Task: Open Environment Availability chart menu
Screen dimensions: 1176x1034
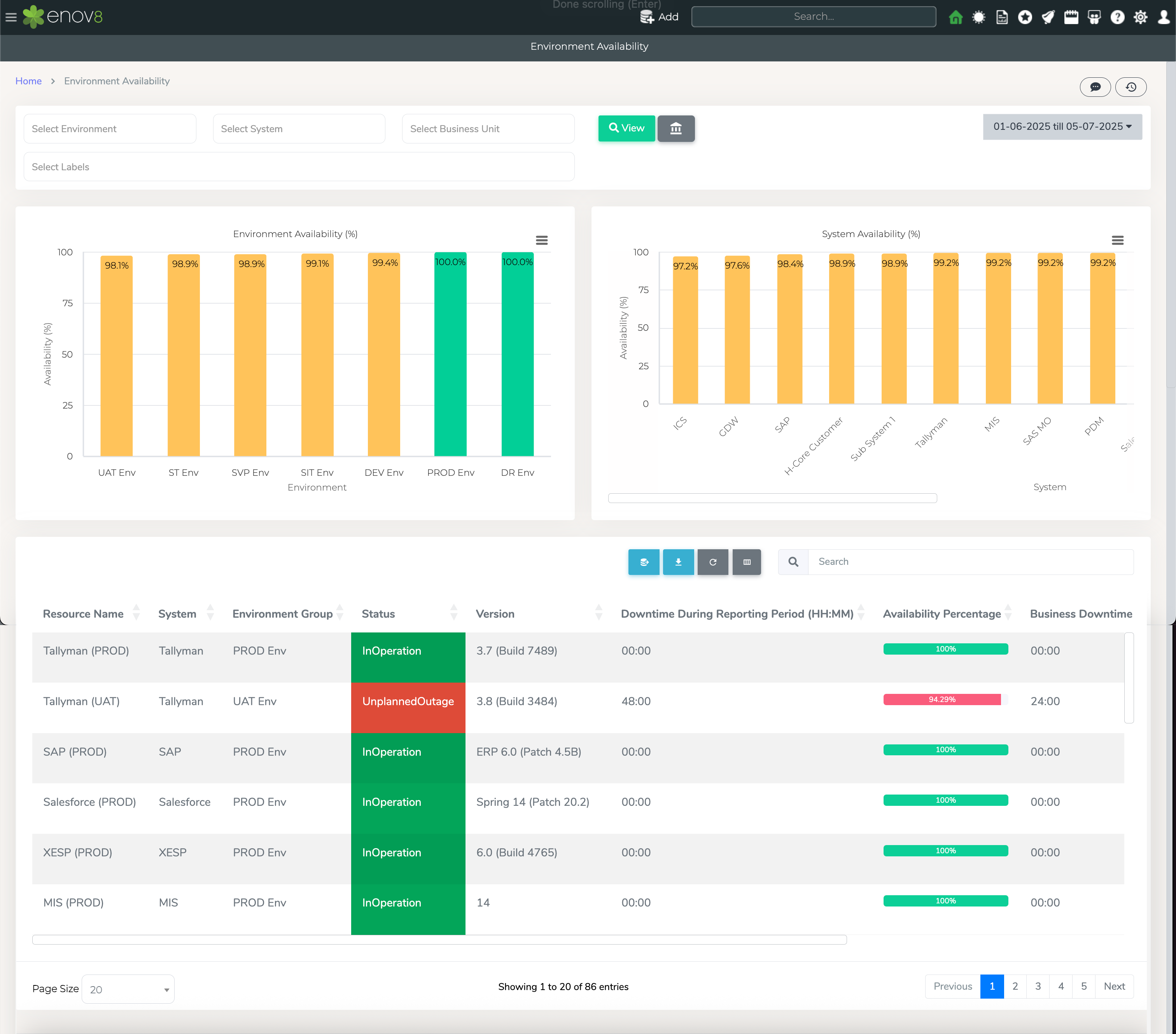Action: [541, 240]
